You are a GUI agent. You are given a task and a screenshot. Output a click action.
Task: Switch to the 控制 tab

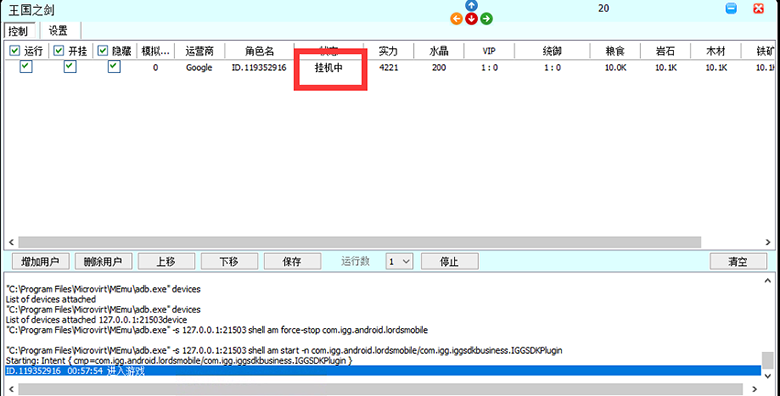tap(18, 31)
